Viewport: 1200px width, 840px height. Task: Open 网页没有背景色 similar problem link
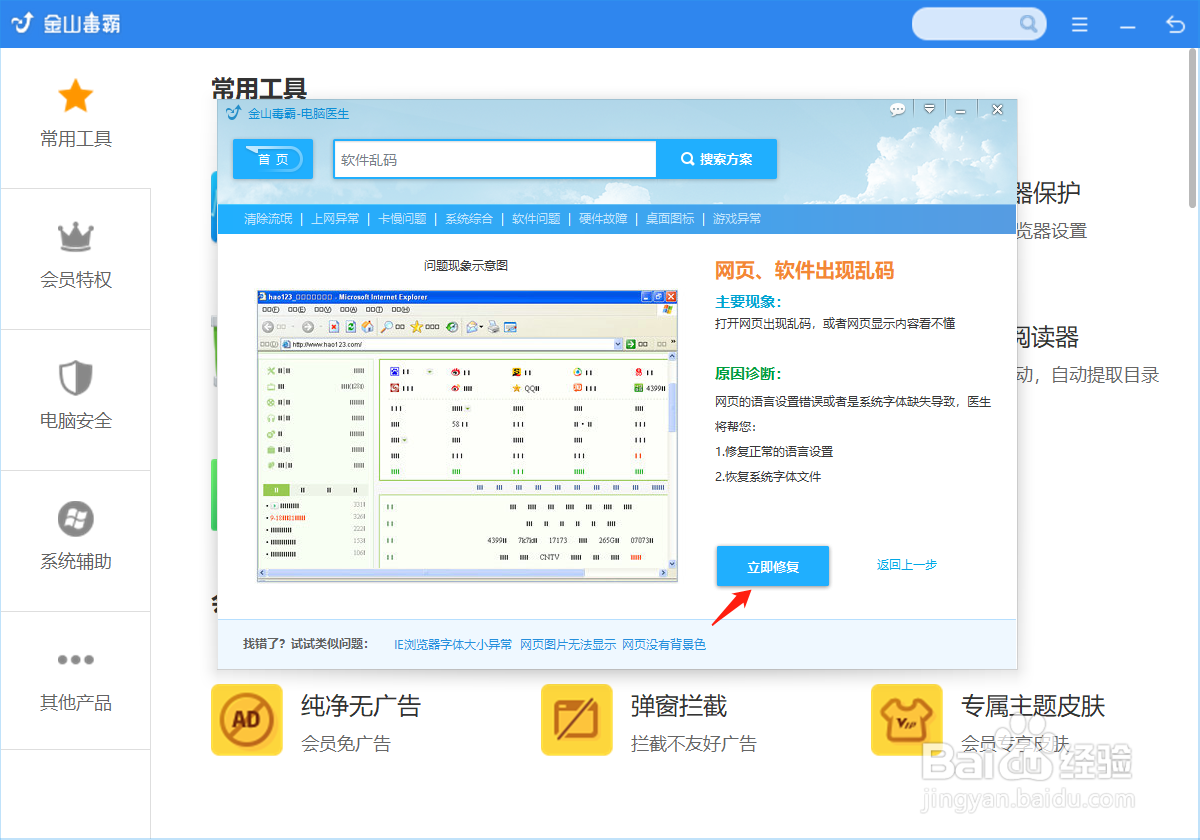[x=664, y=645]
